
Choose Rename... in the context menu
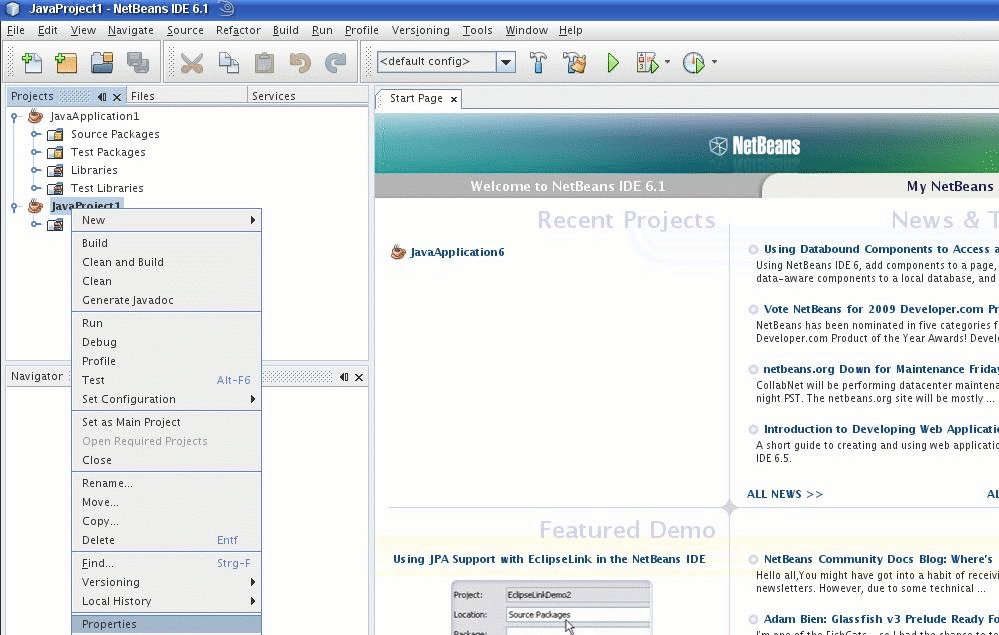166,483
